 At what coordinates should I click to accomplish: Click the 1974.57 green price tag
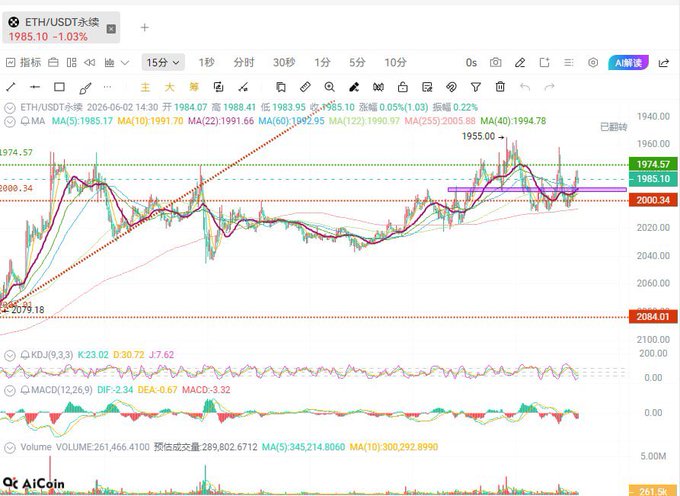pos(653,164)
